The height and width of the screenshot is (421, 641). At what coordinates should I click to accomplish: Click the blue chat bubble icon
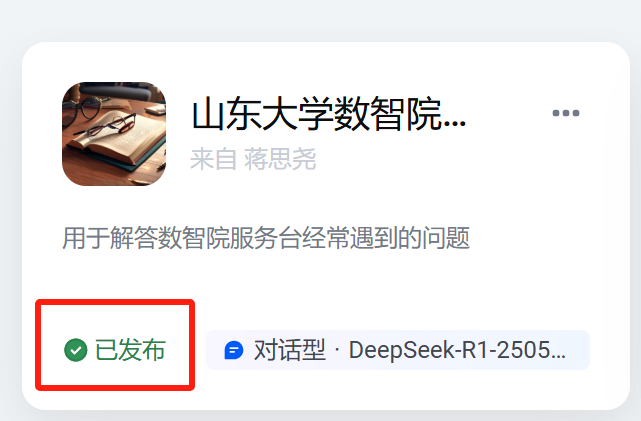(234, 350)
